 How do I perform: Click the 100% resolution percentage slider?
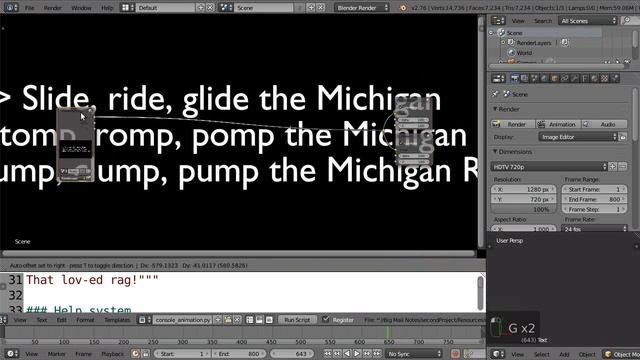click(x=524, y=209)
